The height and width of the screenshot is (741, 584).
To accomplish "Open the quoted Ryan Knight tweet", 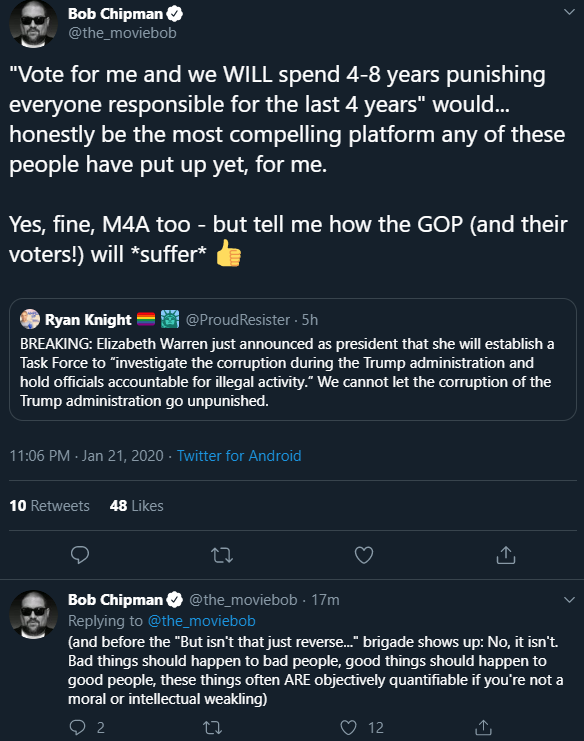I will point(292,359).
